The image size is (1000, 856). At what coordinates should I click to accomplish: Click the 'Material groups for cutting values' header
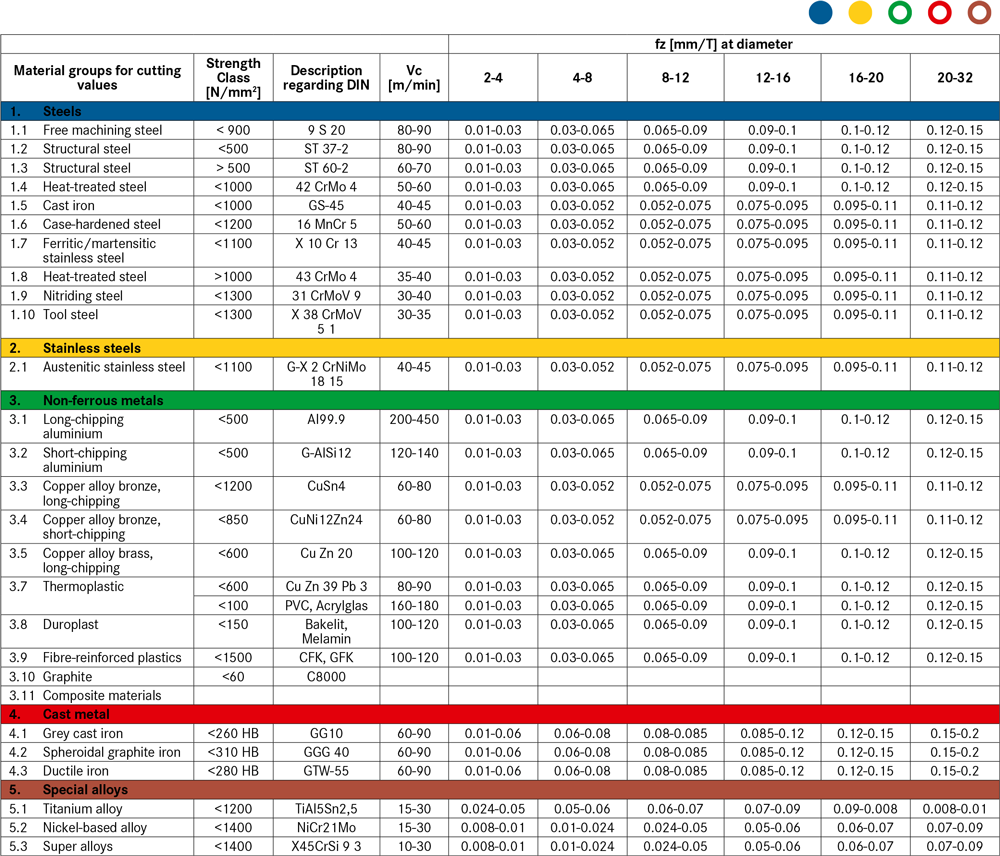(x=98, y=77)
